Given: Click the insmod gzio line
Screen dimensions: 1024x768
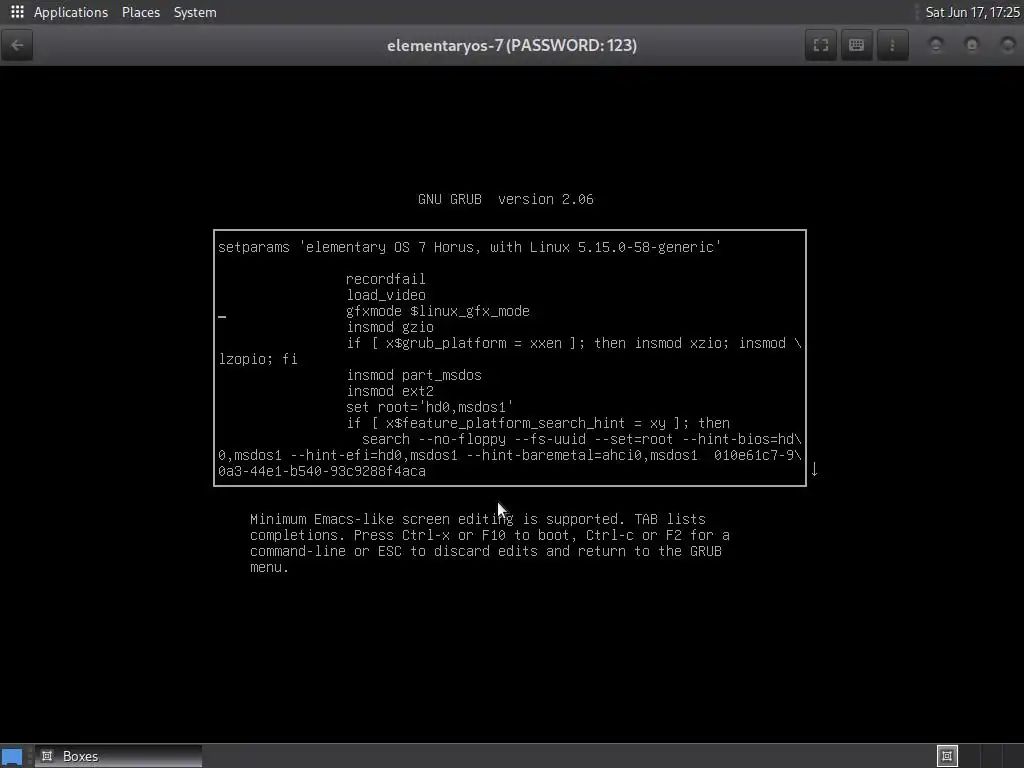Looking at the screenshot, I should point(390,327).
